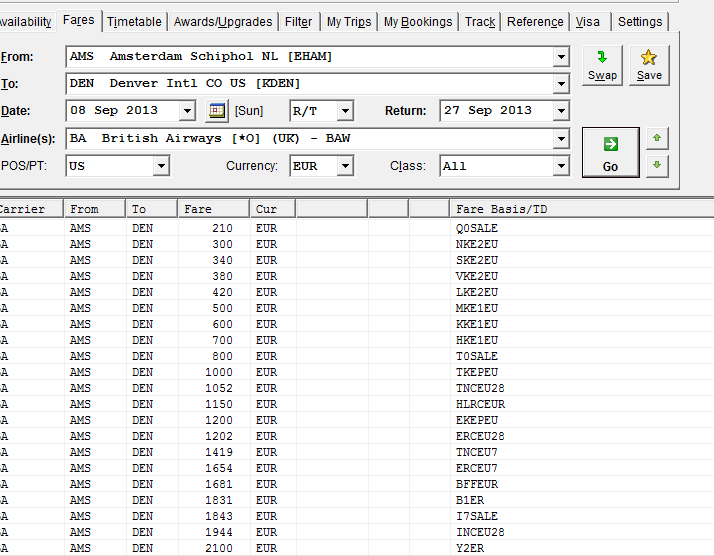The width and height of the screenshot is (714, 556).
Task: Select fare basis TNCEU28
Action: tap(480, 388)
